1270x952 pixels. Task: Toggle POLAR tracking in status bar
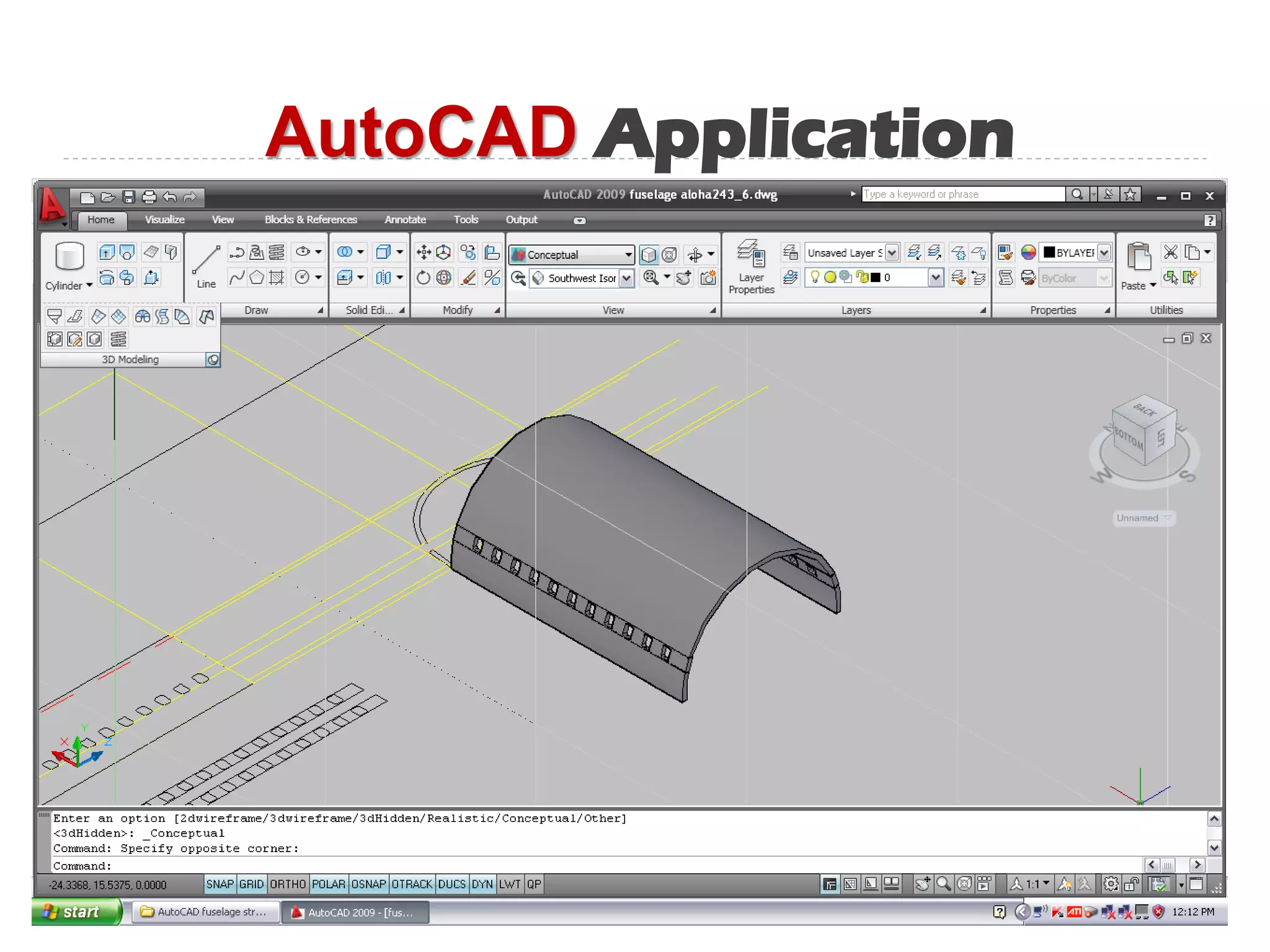pos(329,884)
